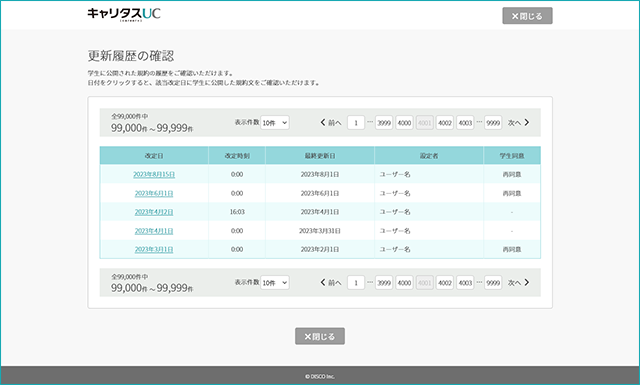Click the 最終更新日 column header
The image size is (640, 385).
[x=320, y=156]
